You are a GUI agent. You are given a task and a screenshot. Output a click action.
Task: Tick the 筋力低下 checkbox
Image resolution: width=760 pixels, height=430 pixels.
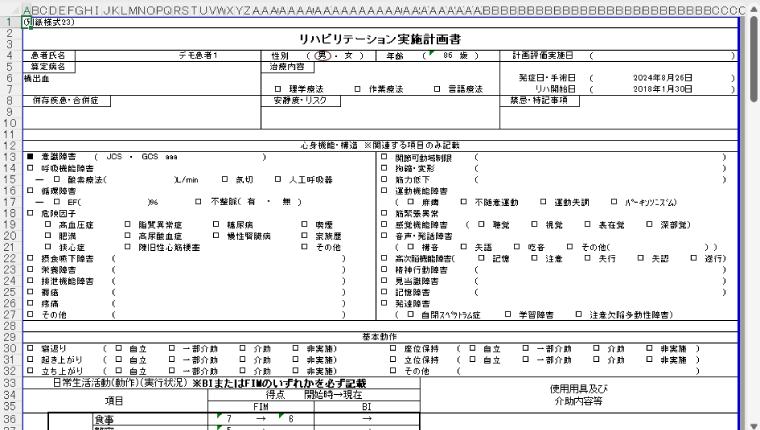(384, 179)
